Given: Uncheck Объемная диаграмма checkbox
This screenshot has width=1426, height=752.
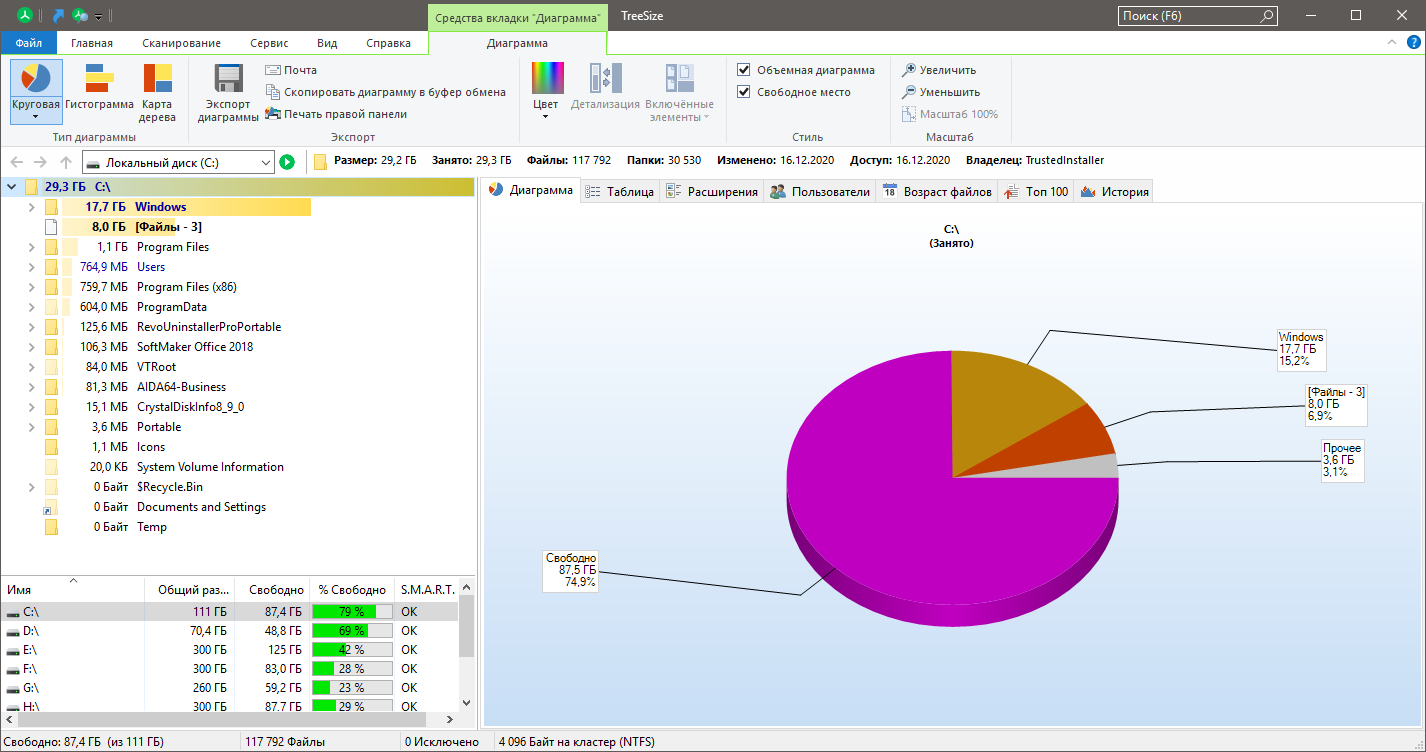Looking at the screenshot, I should 744,70.
